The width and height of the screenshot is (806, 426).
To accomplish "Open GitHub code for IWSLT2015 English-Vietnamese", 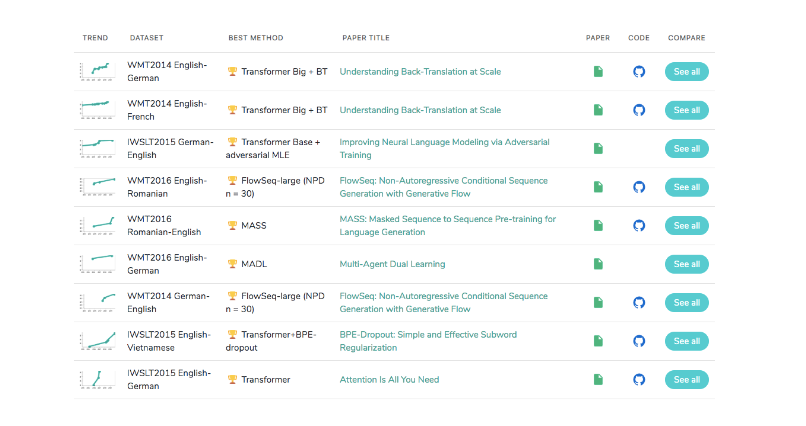I will pyautogui.click(x=639, y=341).
